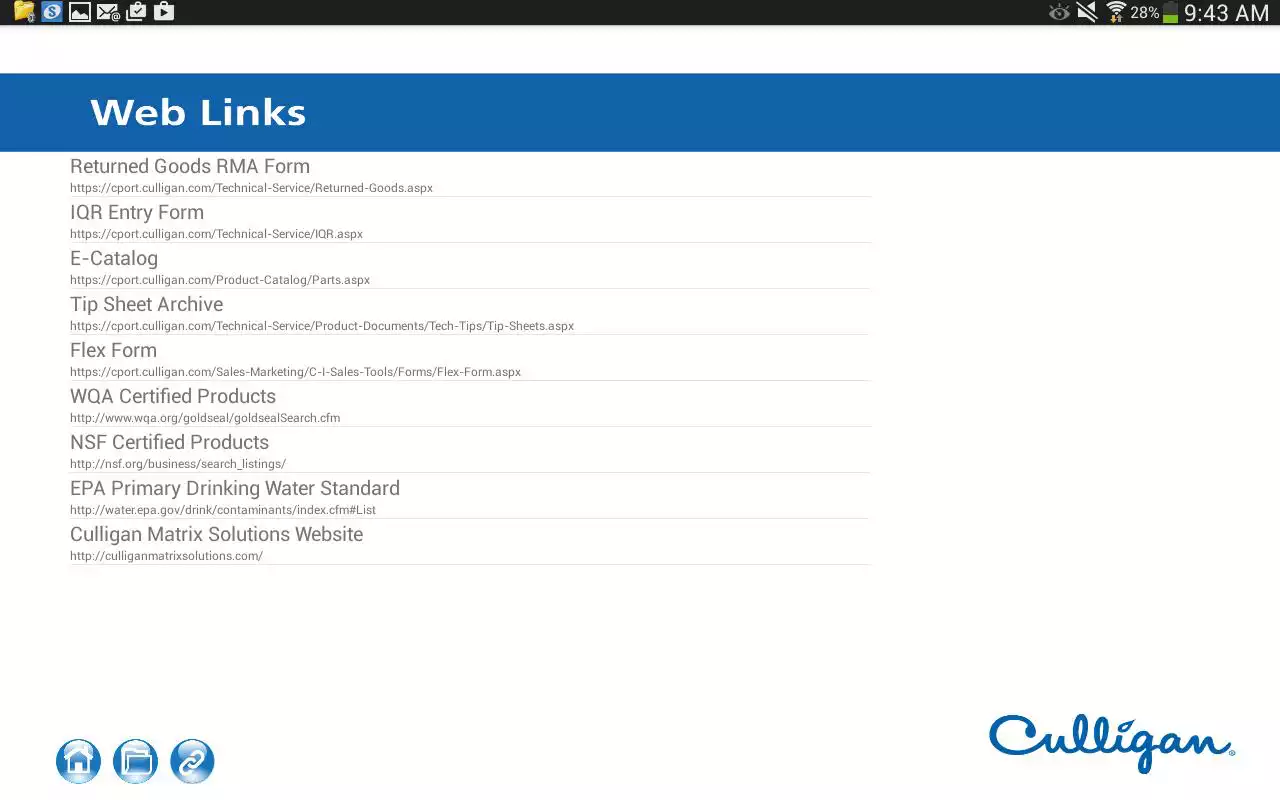This screenshot has width=1280, height=800.
Task: Tap the email notification icon
Action: click(108, 12)
